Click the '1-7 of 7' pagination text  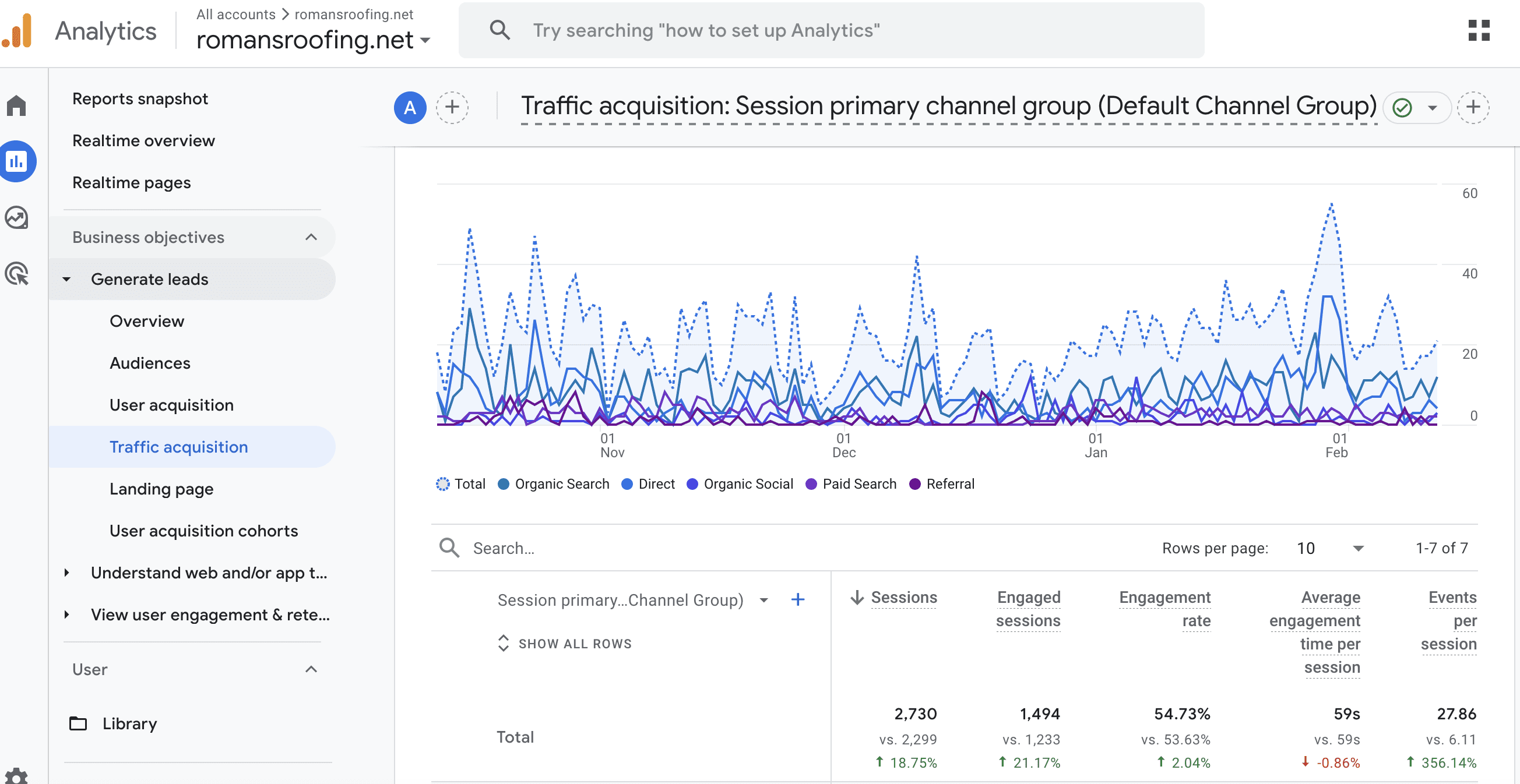(1441, 548)
